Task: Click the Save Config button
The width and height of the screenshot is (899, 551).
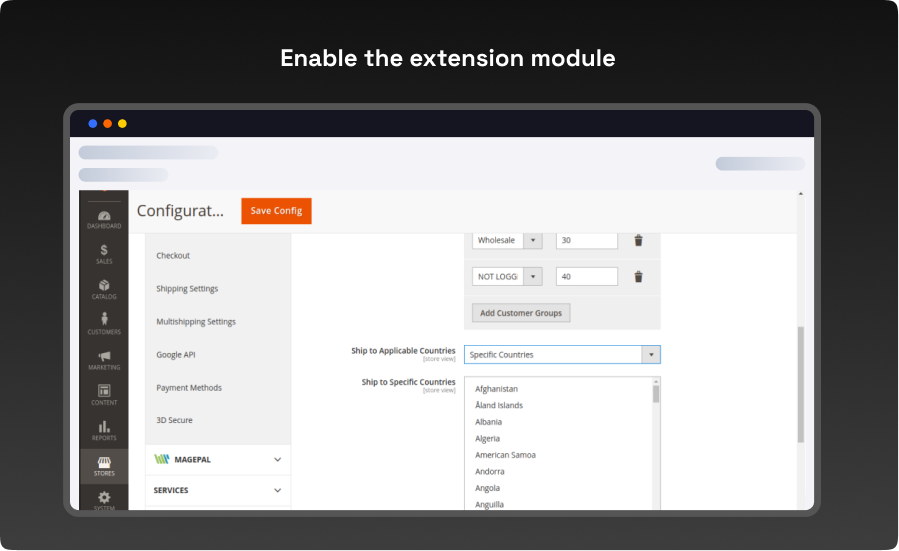Action: [276, 211]
